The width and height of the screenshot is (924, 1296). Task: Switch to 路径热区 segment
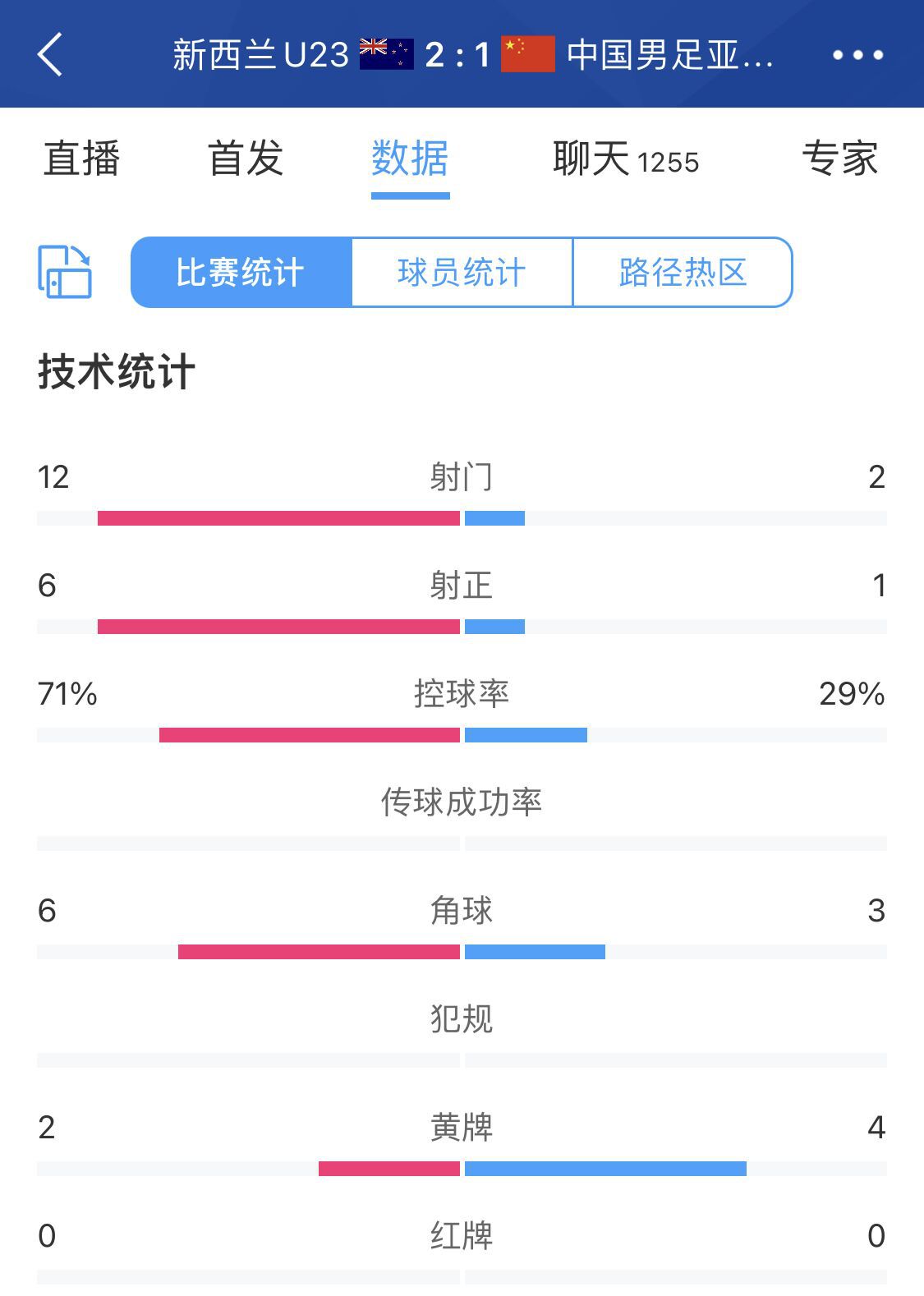(x=683, y=273)
